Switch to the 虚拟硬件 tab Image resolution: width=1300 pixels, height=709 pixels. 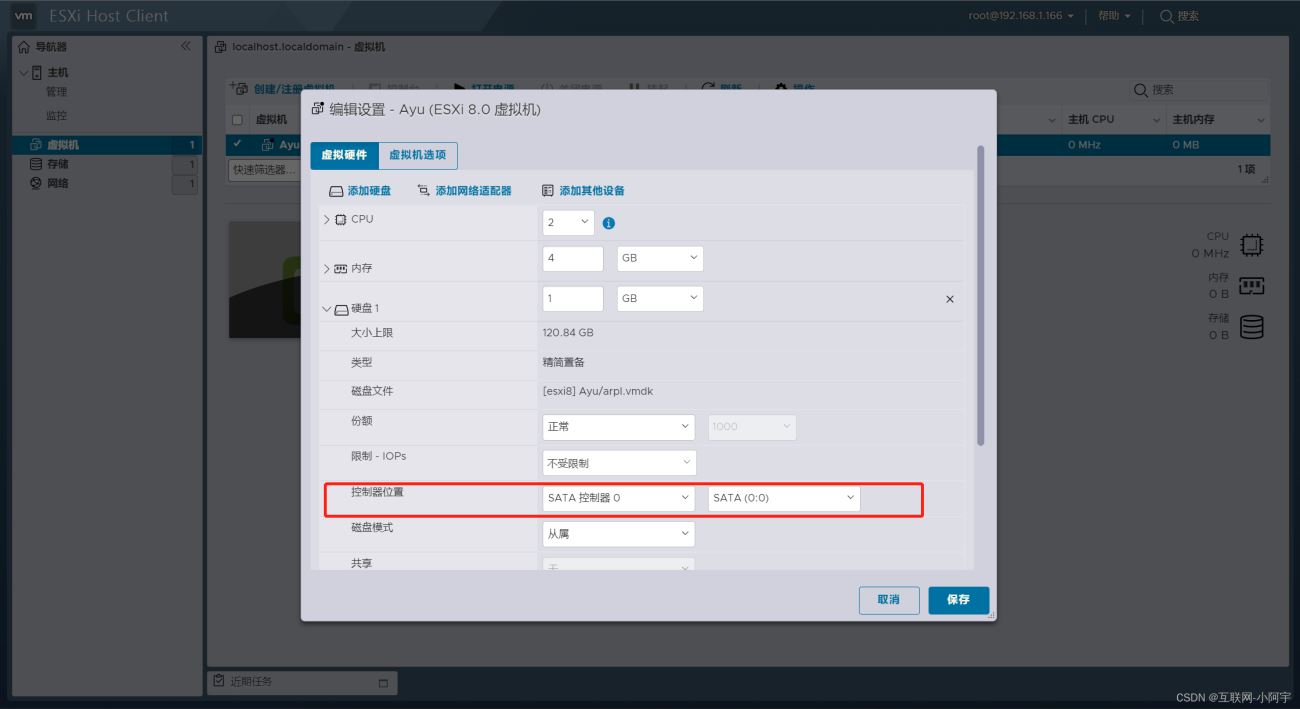[x=344, y=155]
